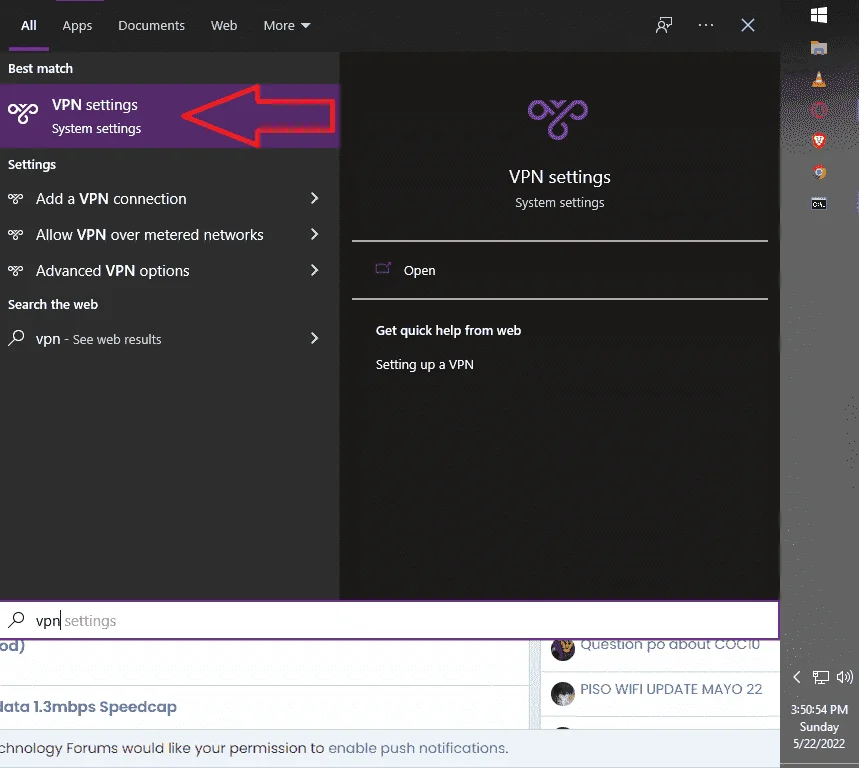Image resolution: width=859 pixels, height=768 pixels.
Task: Click the VPN icon beside Allow VPN over metered networks
Action: tap(16, 234)
